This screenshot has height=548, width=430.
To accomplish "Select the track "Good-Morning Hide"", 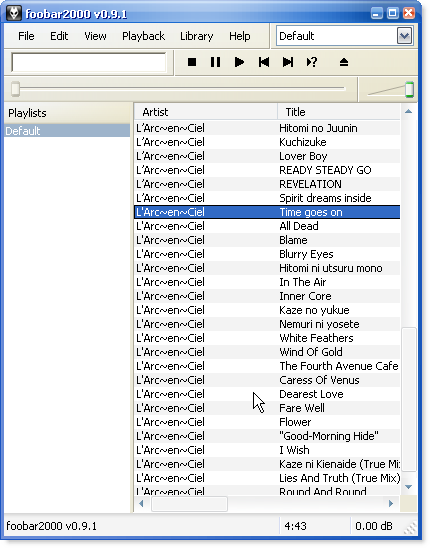I will tap(267, 436).
